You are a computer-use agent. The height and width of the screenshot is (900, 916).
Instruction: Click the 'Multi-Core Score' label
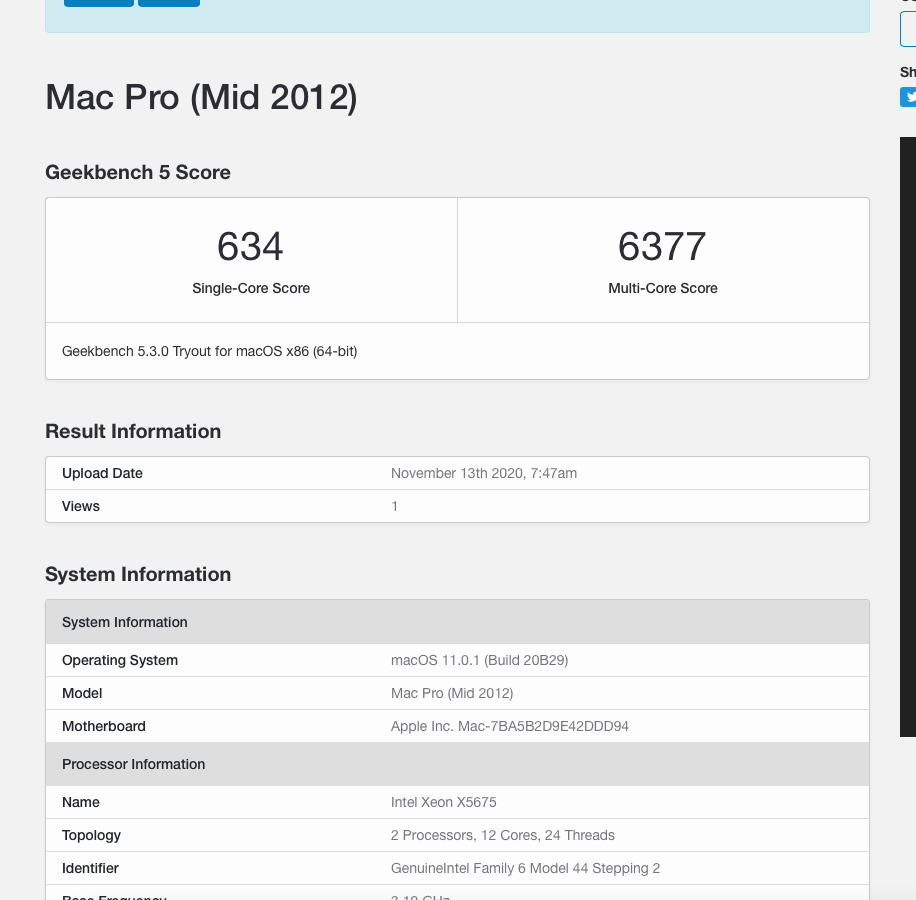(663, 288)
